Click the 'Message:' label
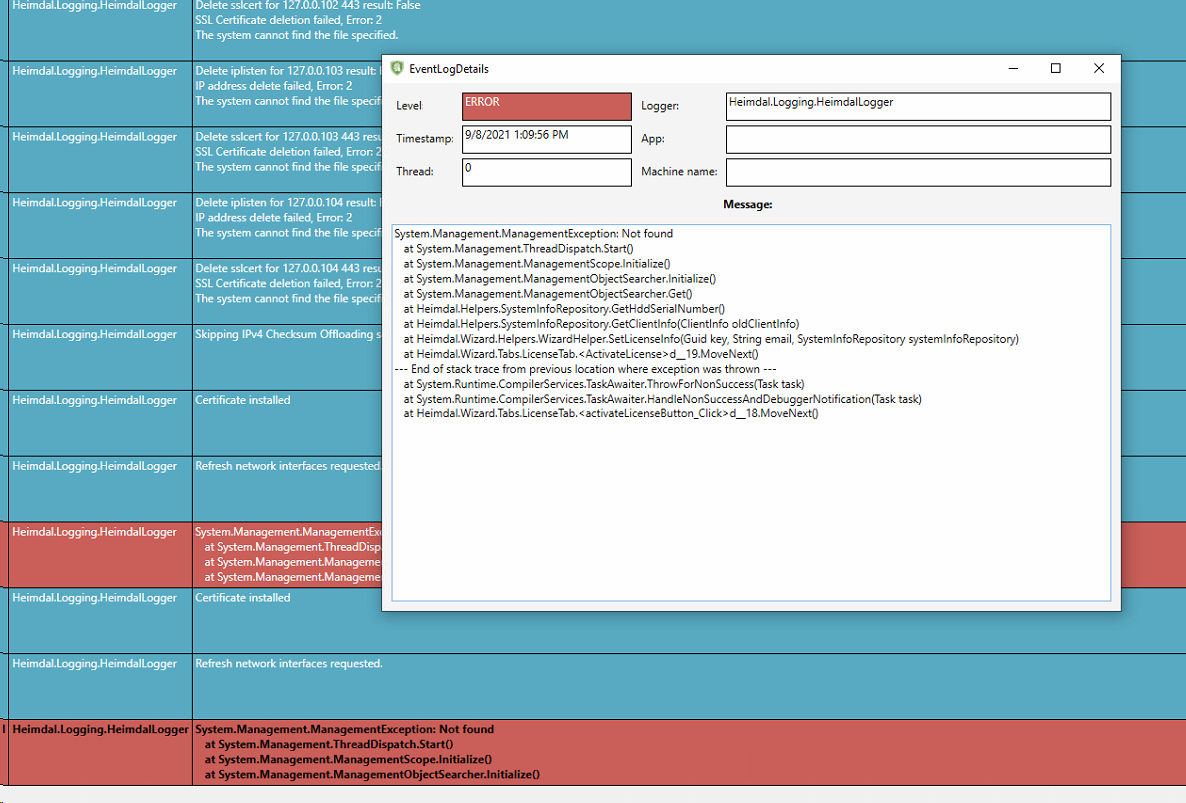The height and width of the screenshot is (803, 1186). point(747,204)
